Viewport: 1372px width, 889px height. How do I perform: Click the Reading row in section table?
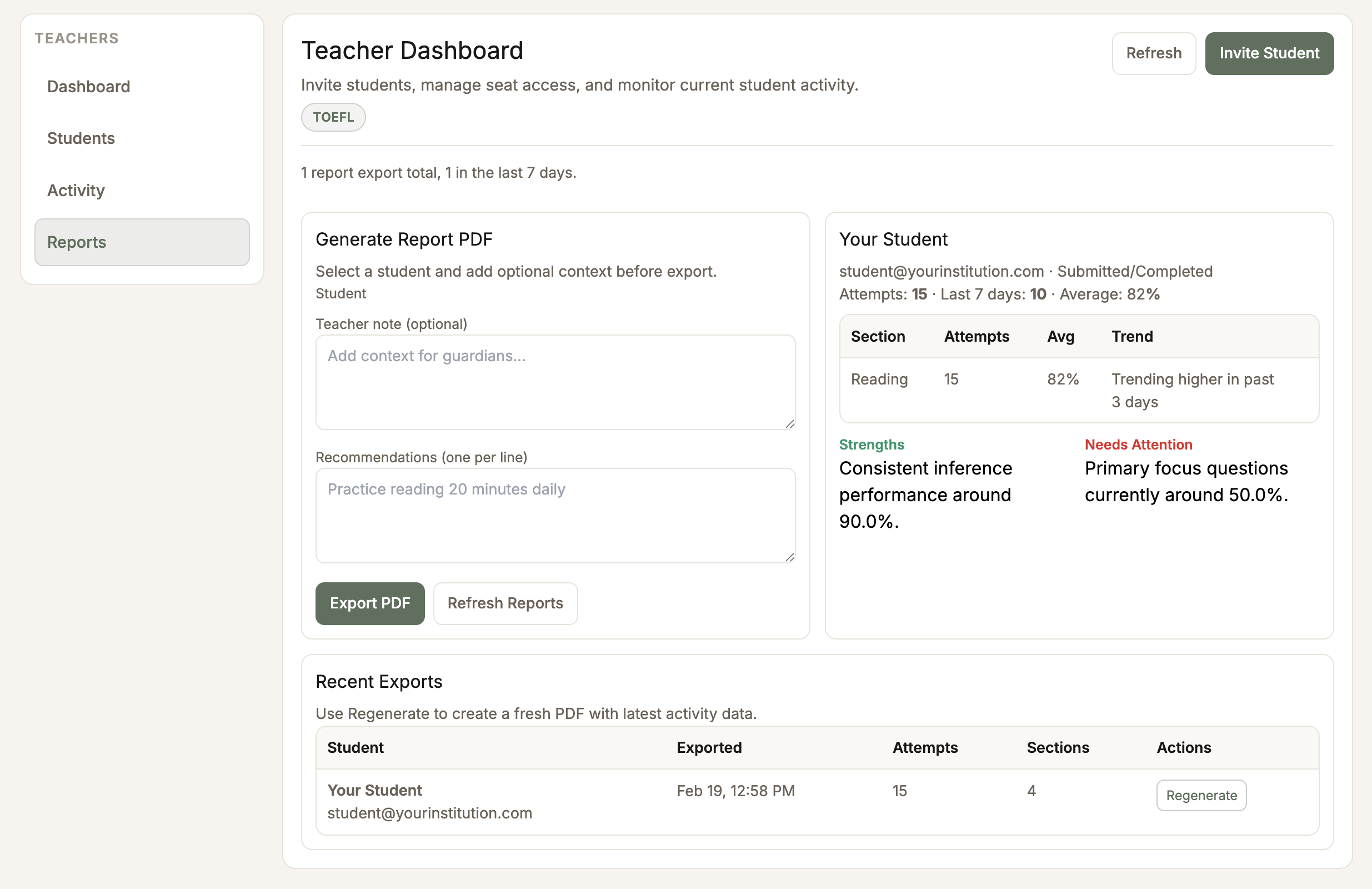point(879,379)
